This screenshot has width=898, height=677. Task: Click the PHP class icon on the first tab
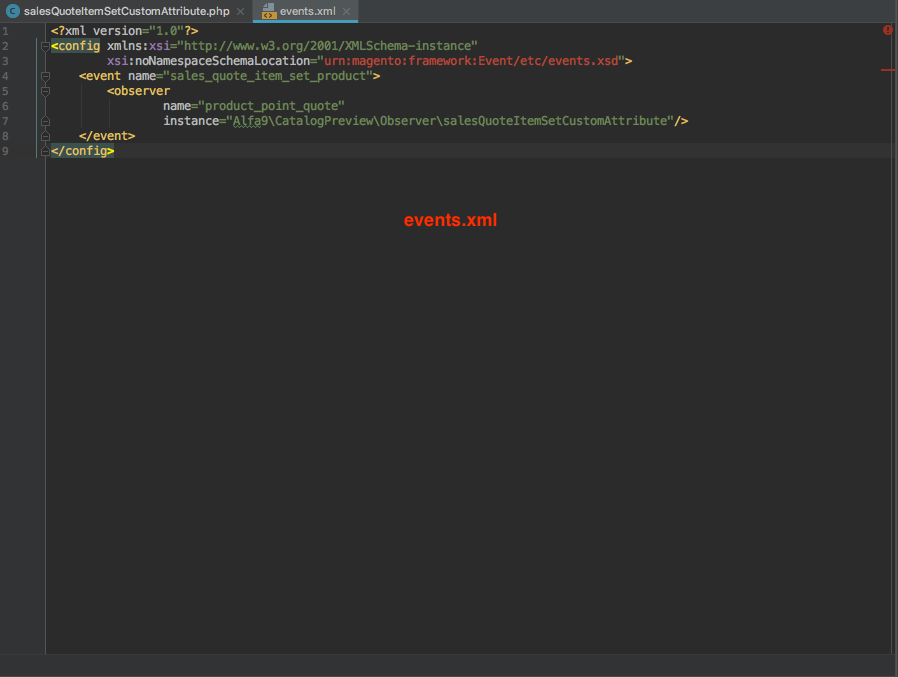pyautogui.click(x=13, y=11)
